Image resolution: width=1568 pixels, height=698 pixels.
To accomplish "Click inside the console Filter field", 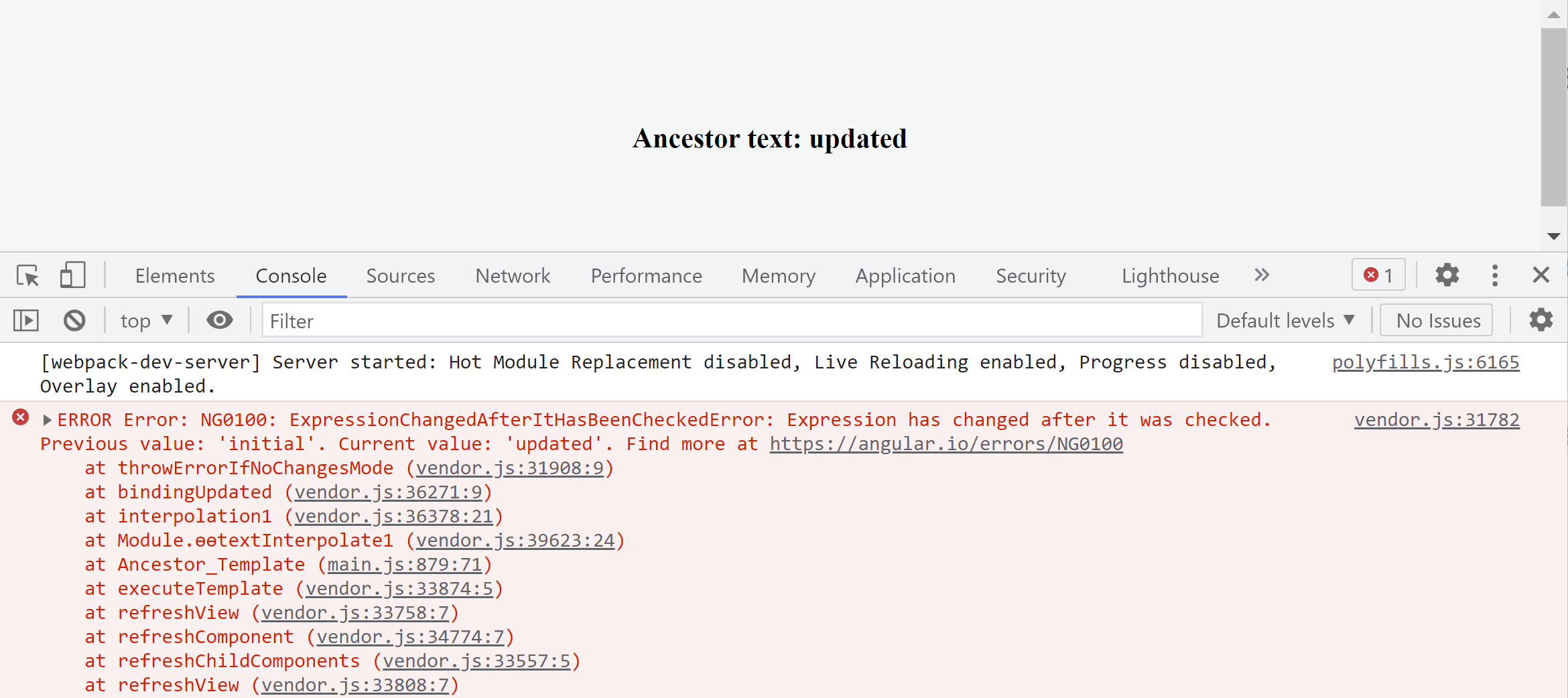I will tap(730, 321).
